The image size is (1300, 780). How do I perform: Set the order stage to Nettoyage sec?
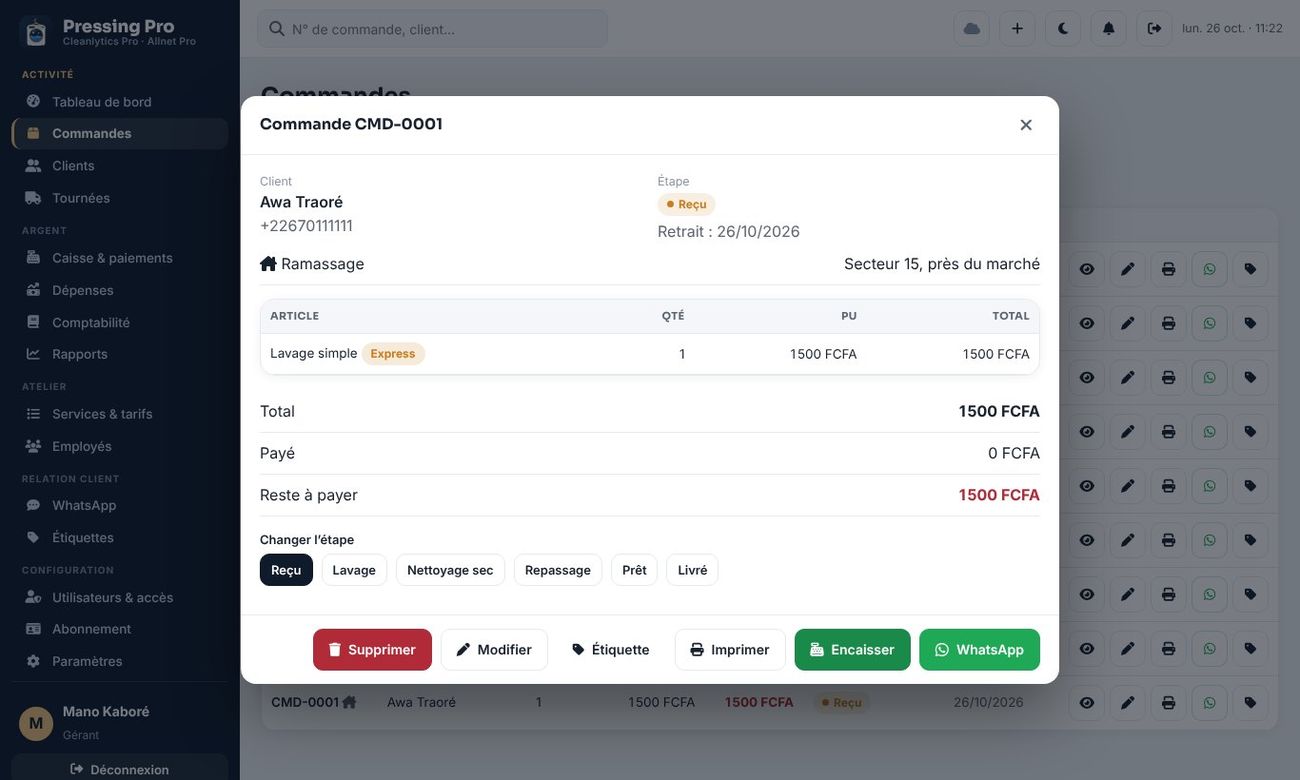pos(450,570)
